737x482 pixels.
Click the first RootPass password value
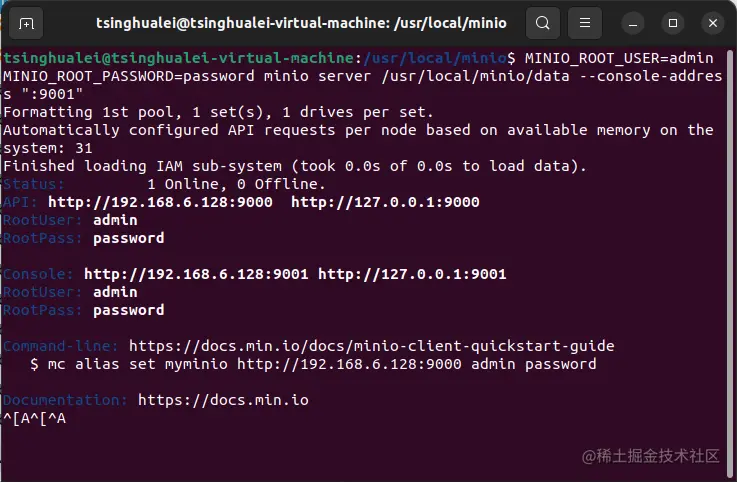tap(129, 238)
